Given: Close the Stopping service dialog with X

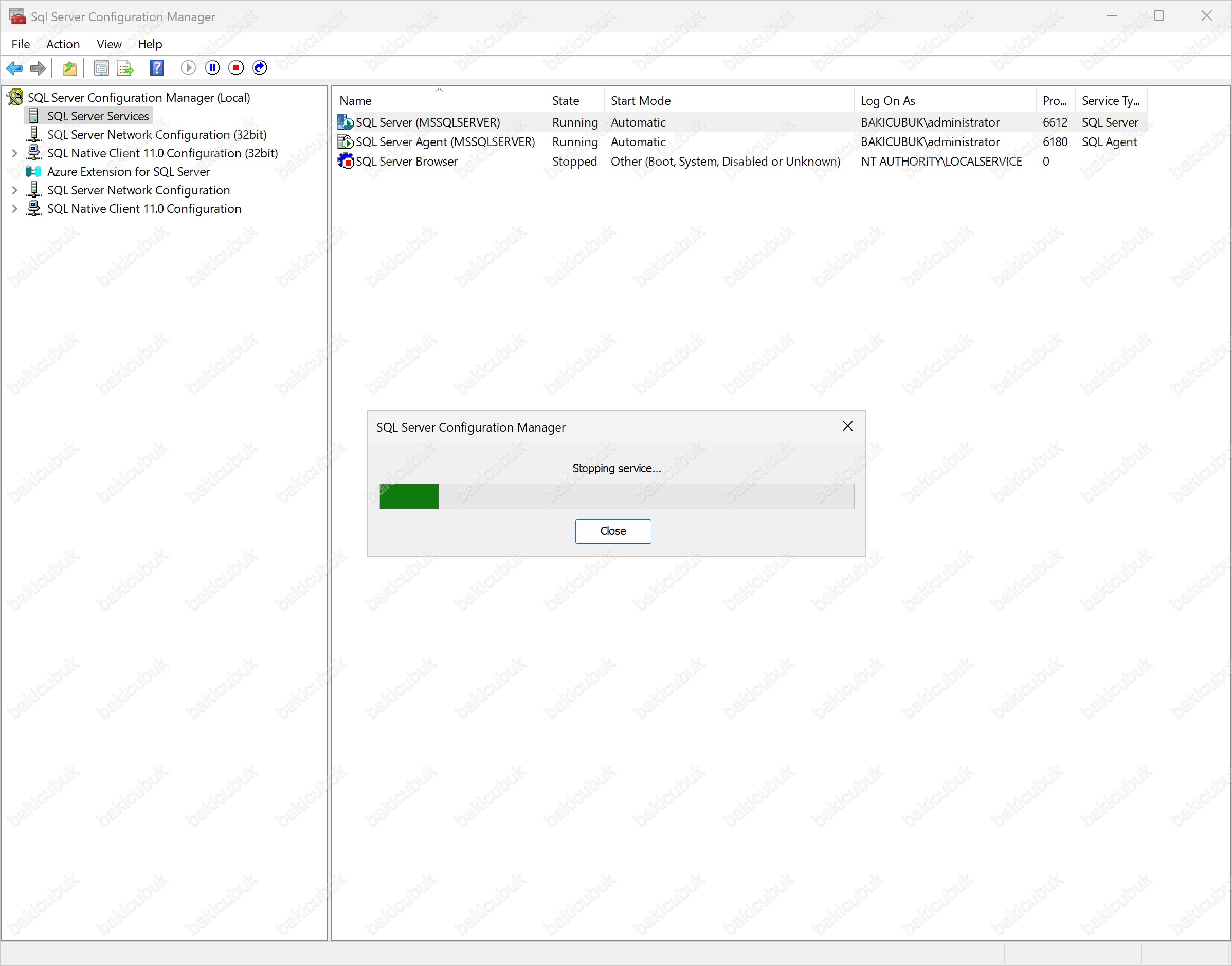Looking at the screenshot, I should click(x=847, y=426).
